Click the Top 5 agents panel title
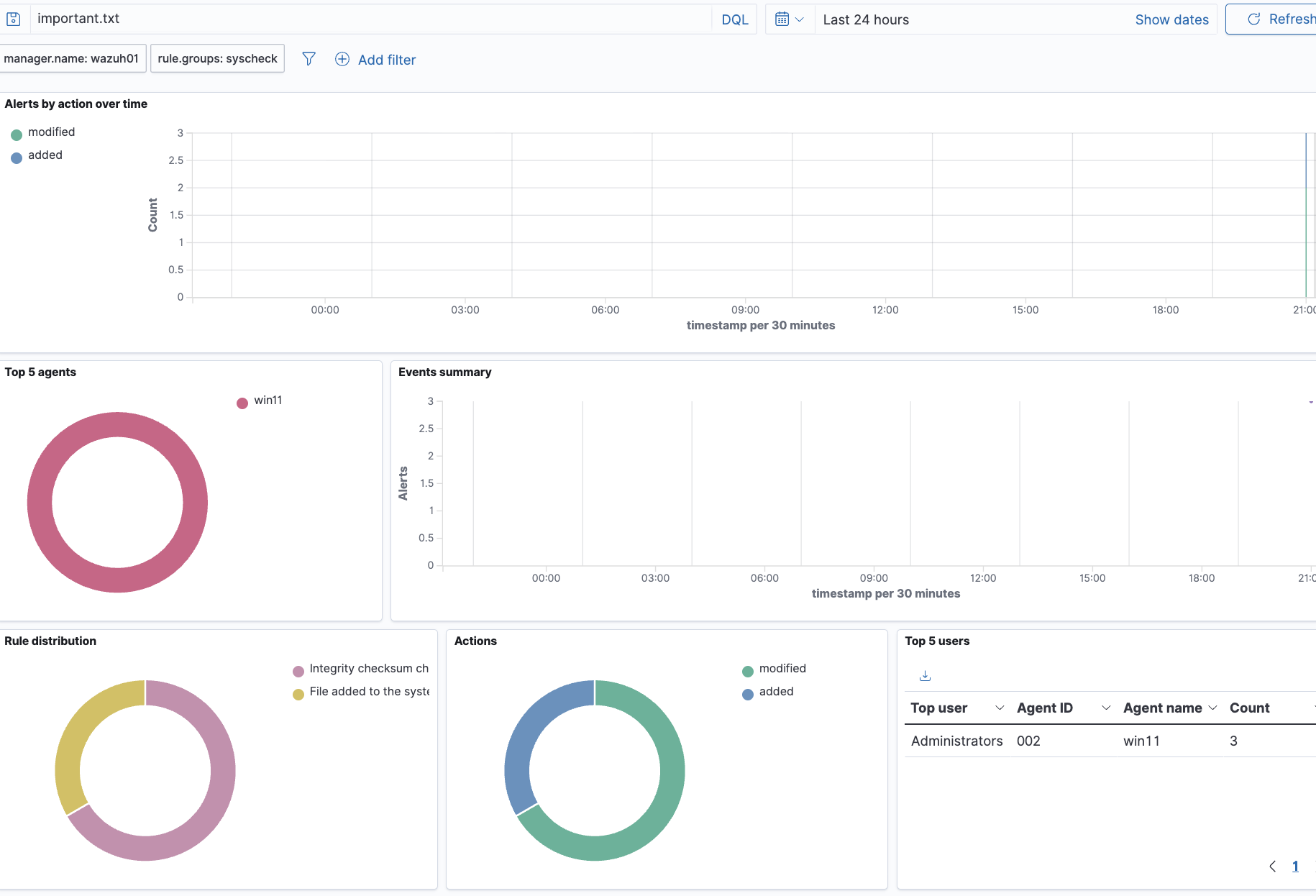The height and width of the screenshot is (896, 1316). 40,372
